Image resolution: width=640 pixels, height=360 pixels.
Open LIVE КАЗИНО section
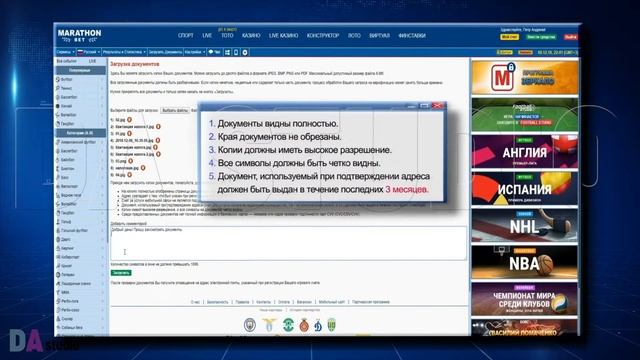[284, 36]
